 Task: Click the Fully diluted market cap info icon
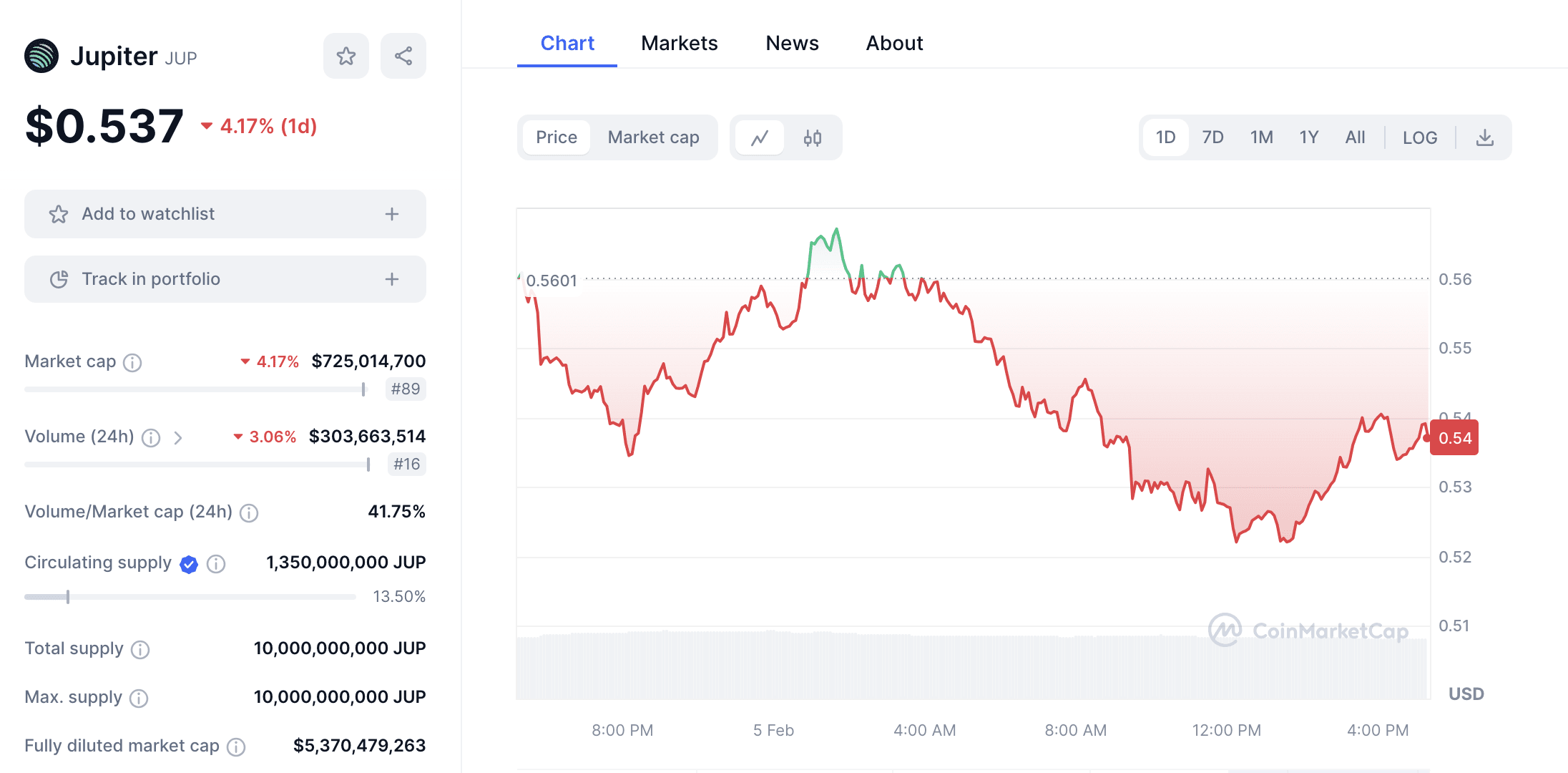(236, 747)
